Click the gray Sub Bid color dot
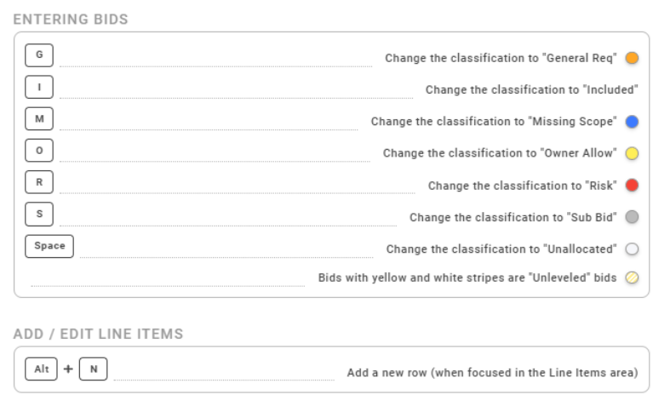The width and height of the screenshot is (670, 412). [632, 217]
